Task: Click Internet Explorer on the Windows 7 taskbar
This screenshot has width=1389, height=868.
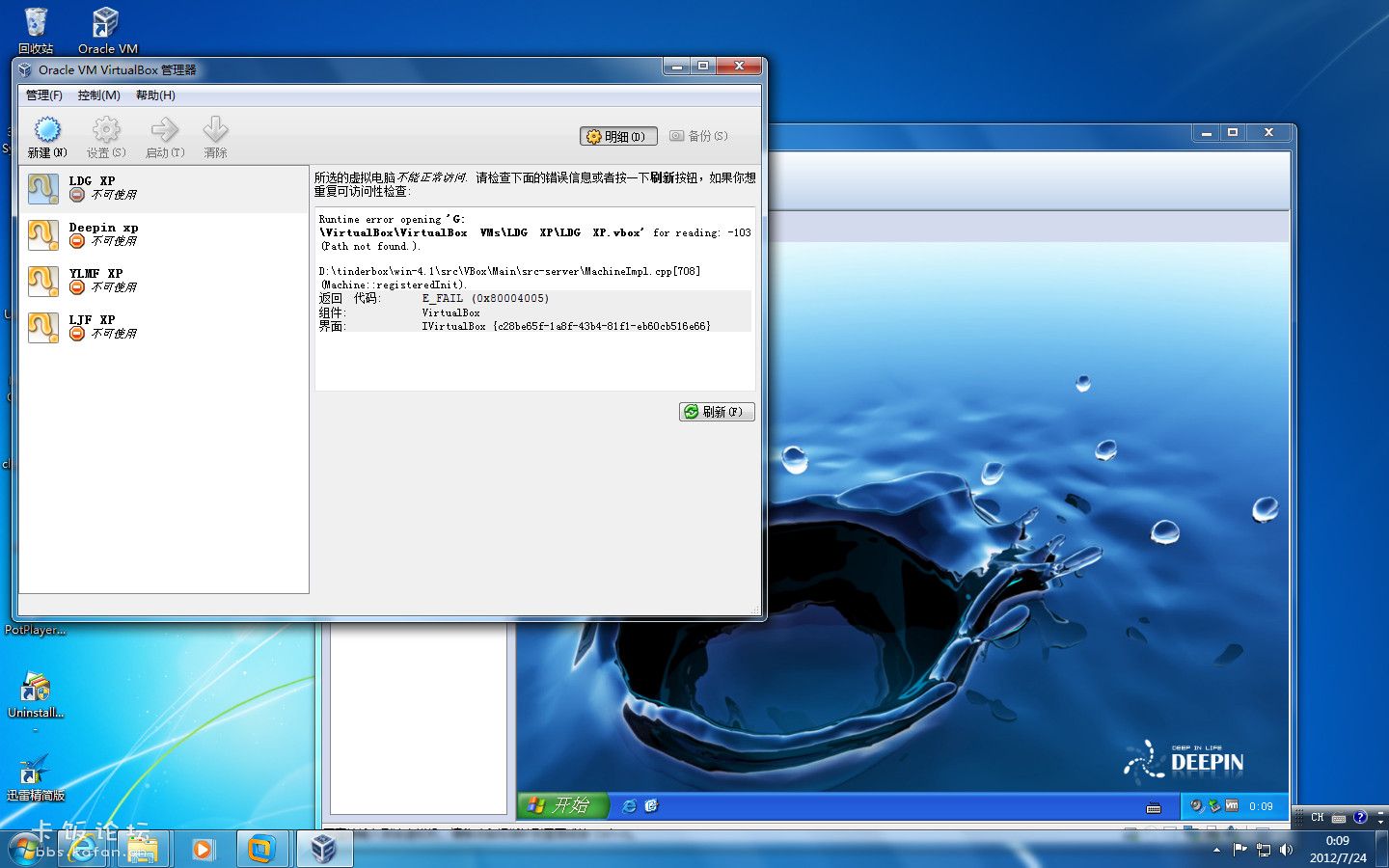Action: tap(85, 849)
